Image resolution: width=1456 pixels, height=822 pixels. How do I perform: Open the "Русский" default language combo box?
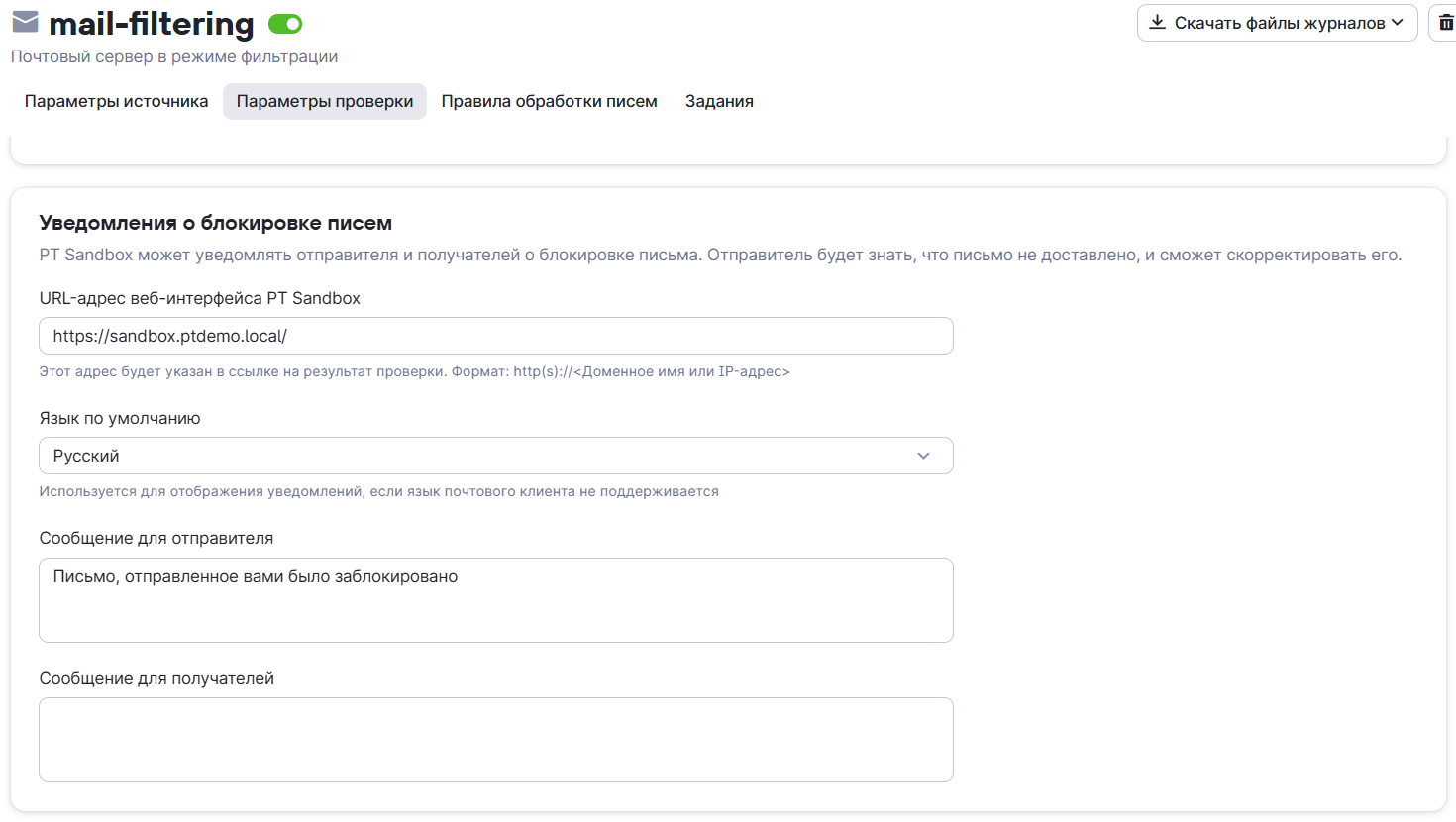[x=475, y=456]
